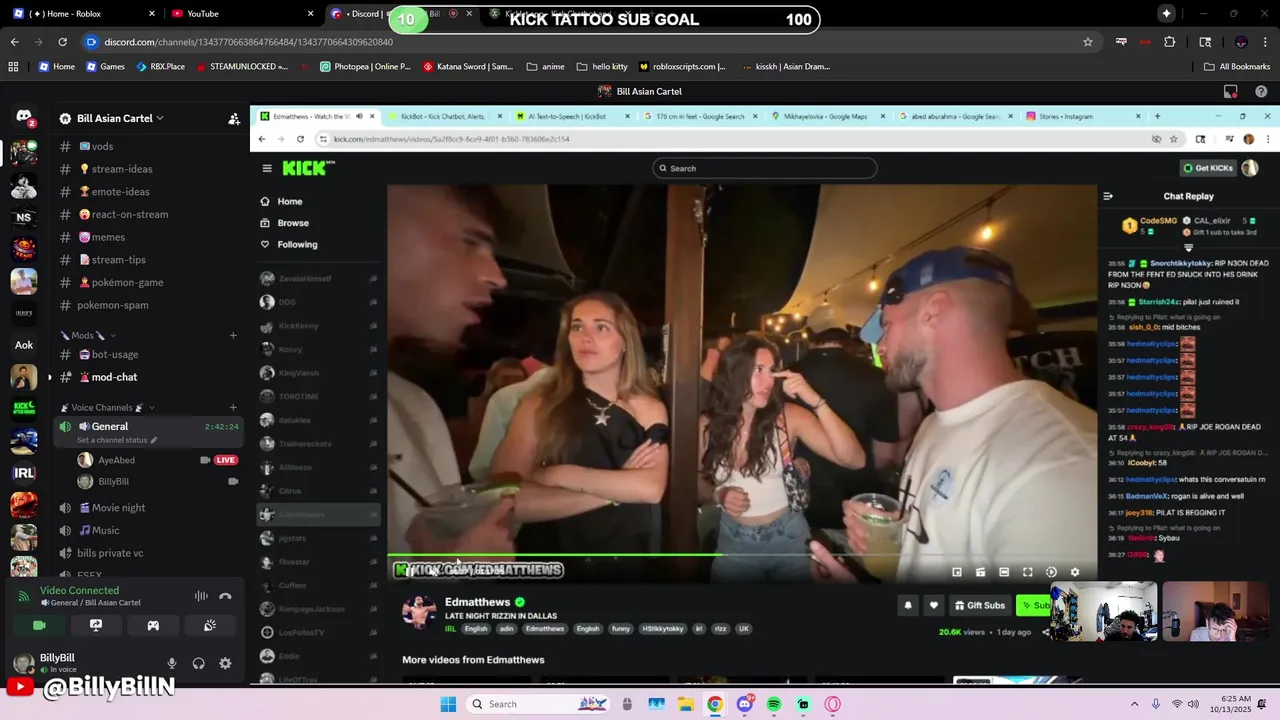Expand Bill Asian Cartel server dropdown

point(159,118)
